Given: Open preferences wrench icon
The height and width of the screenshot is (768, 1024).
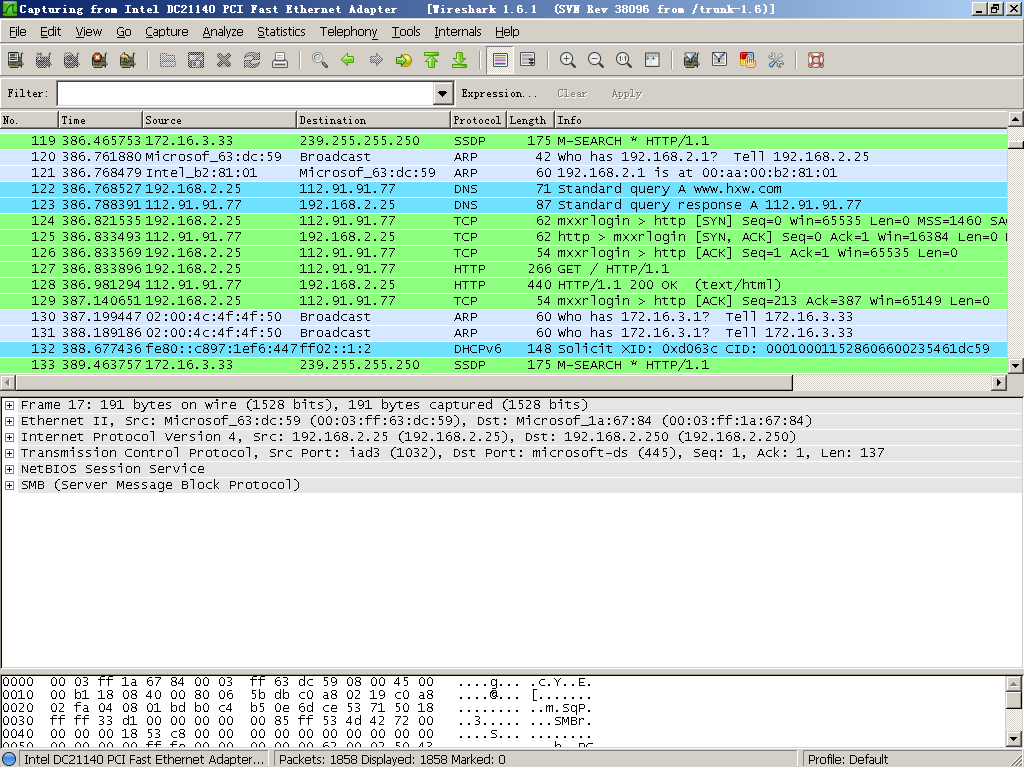Looking at the screenshot, I should tap(776, 60).
